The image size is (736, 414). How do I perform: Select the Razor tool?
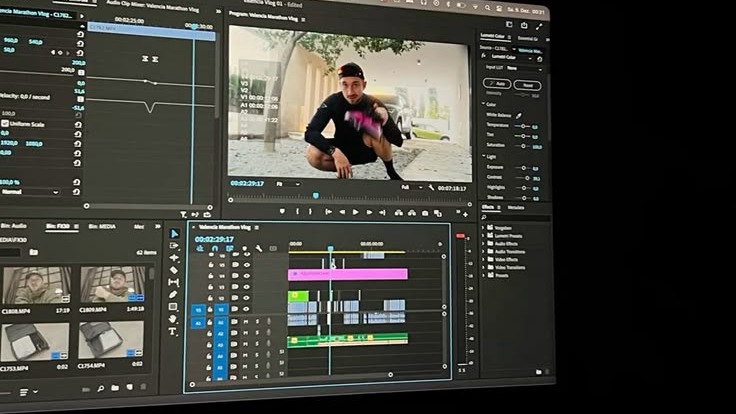coord(174,270)
